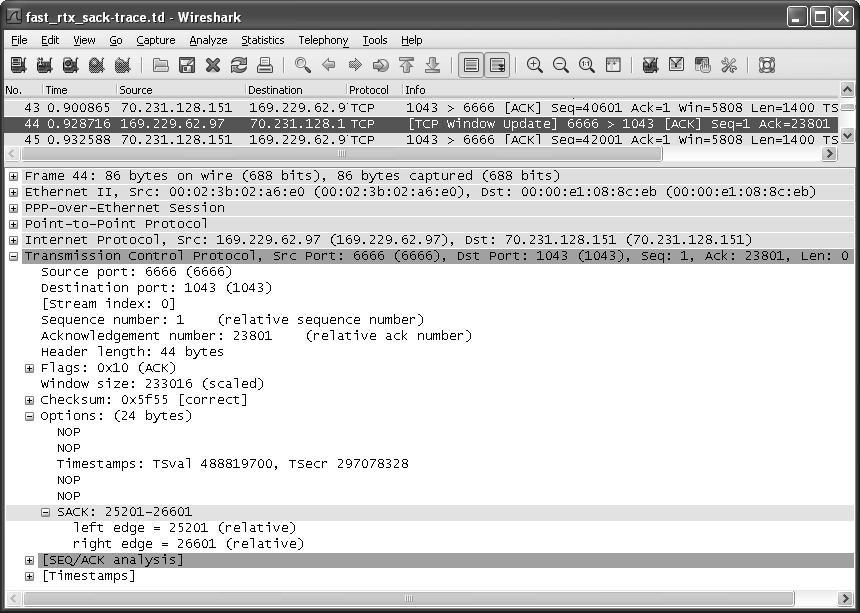Expand the Frame 44 tree node
Viewport: 860px width, 613px height.
point(13,176)
